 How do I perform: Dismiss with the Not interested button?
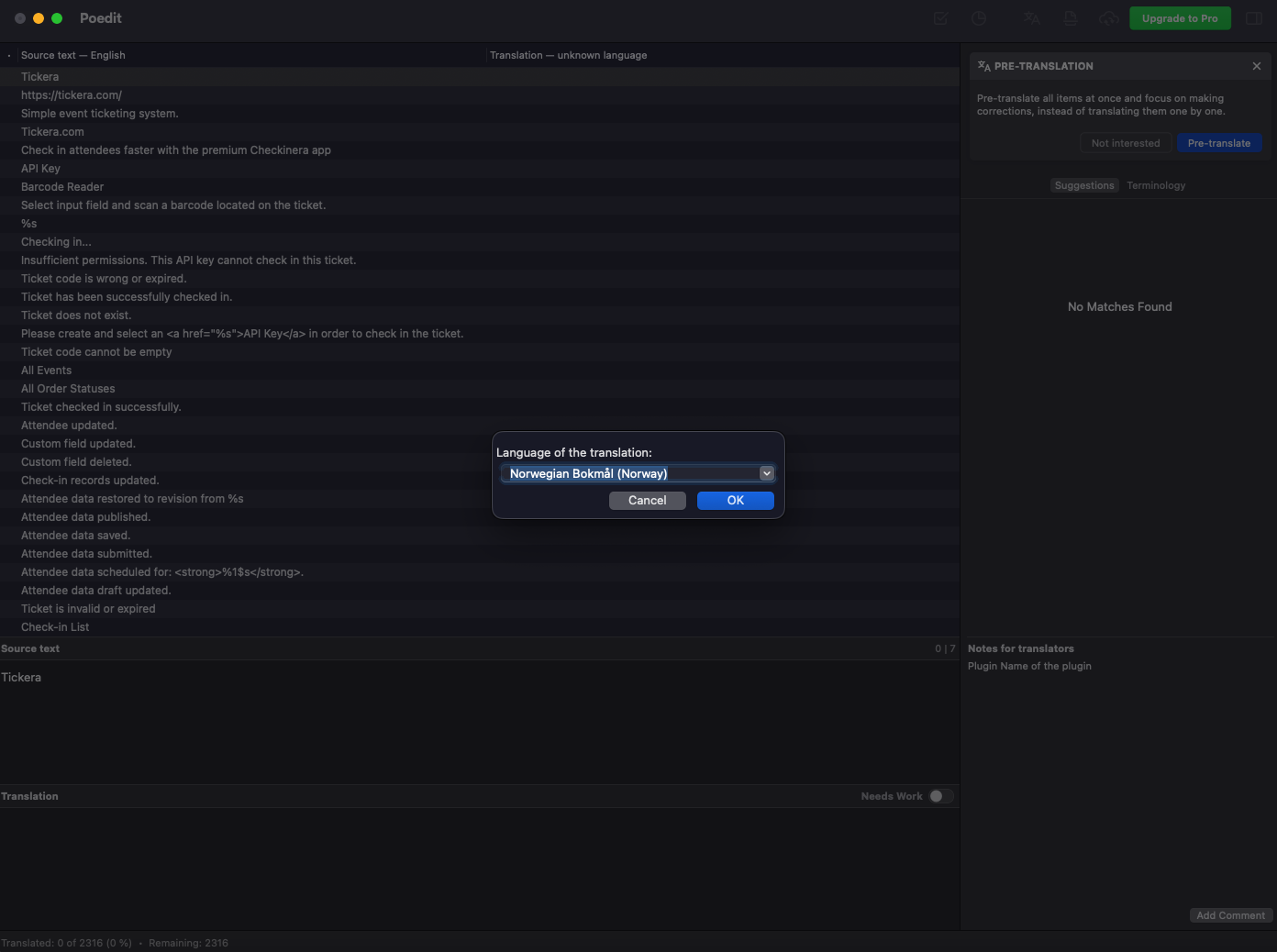coord(1125,143)
